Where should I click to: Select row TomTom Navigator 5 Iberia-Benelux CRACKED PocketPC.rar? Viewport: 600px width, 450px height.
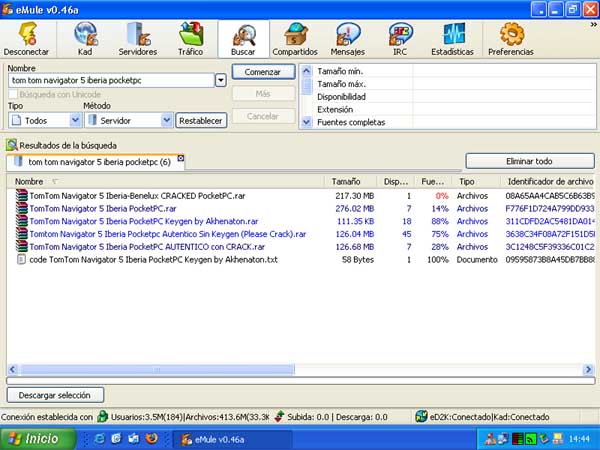point(301,196)
